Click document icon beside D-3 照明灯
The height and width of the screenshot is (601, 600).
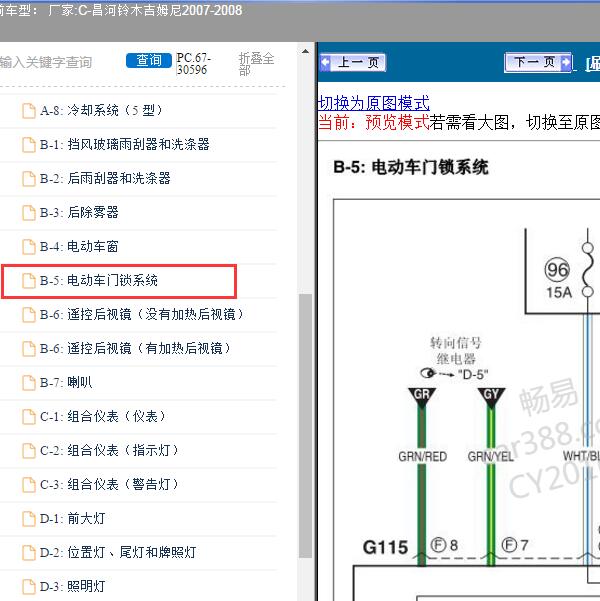point(29,587)
